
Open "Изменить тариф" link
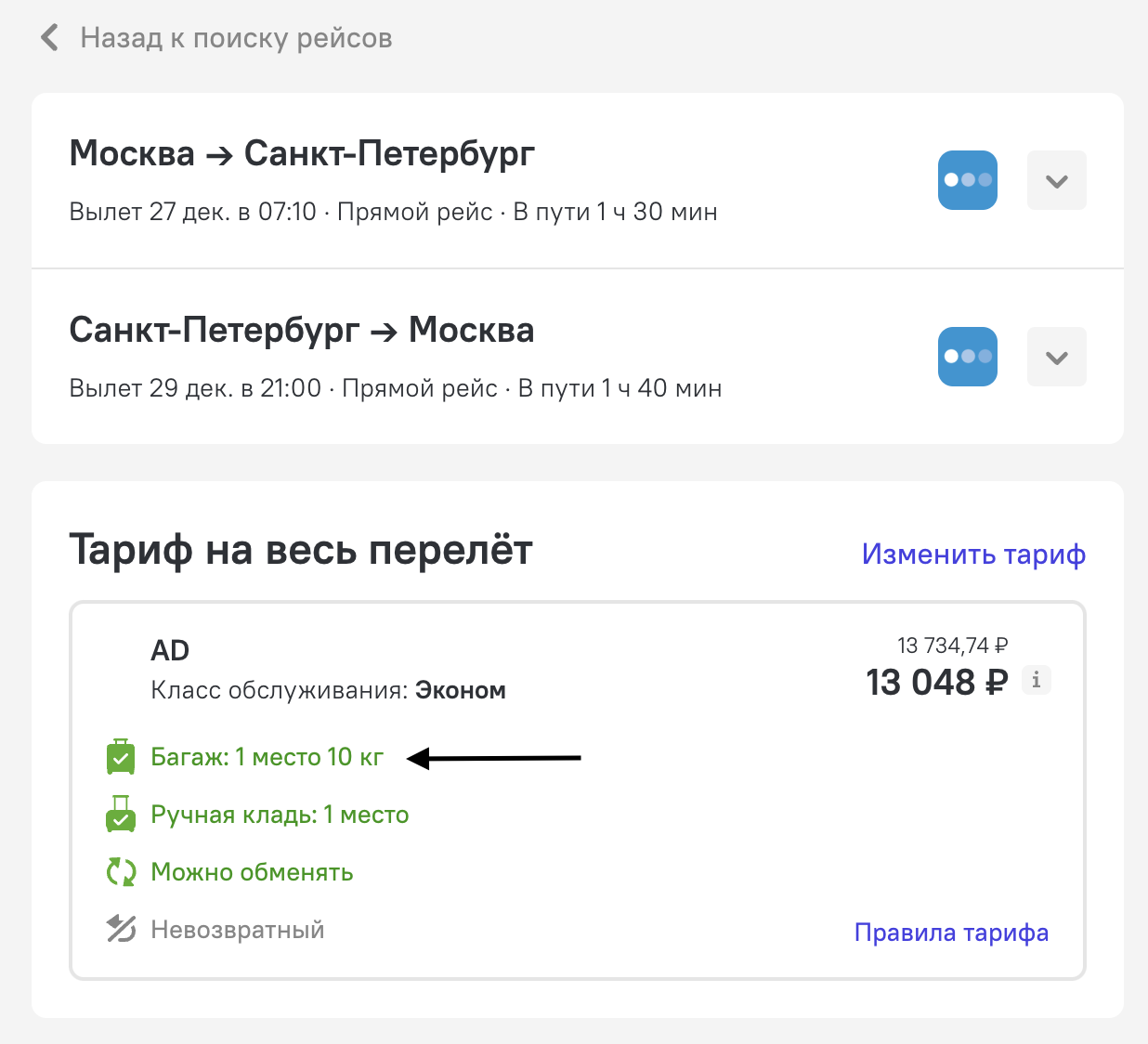pos(973,555)
